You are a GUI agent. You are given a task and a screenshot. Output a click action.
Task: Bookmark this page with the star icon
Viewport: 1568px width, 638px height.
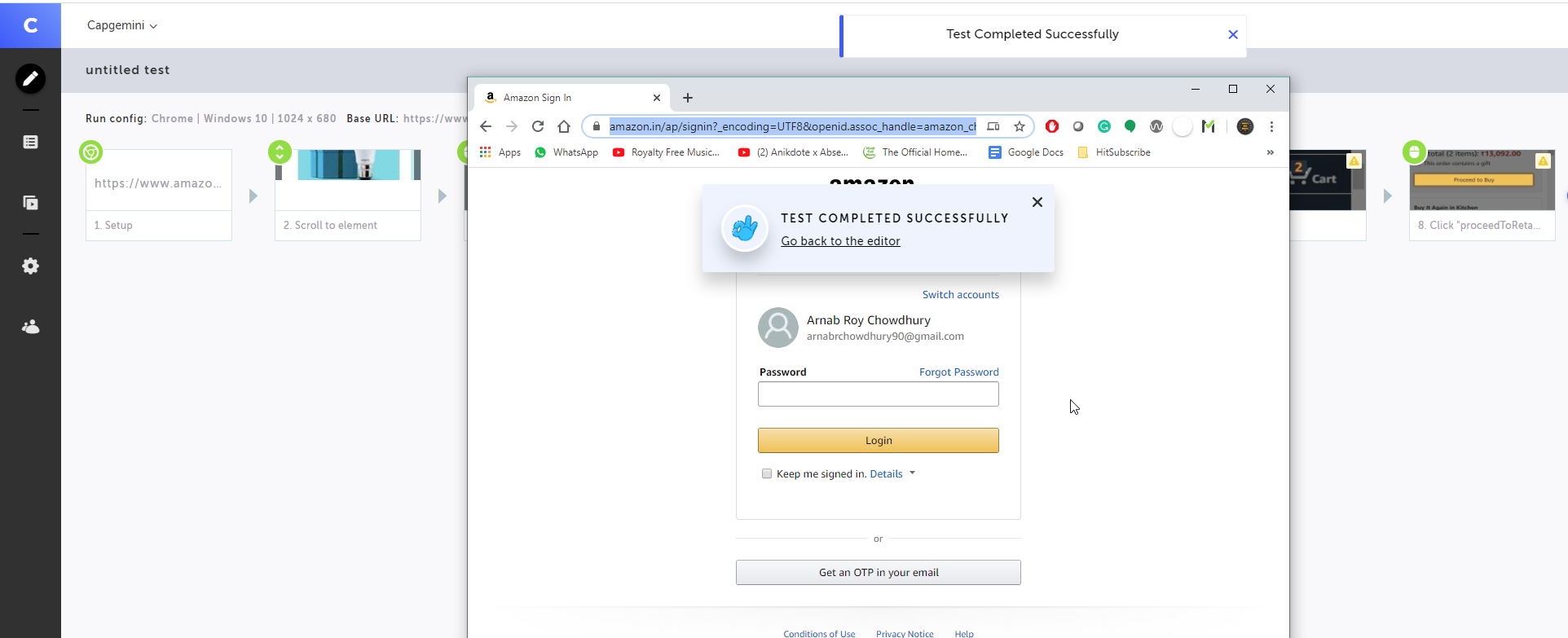(x=1019, y=126)
